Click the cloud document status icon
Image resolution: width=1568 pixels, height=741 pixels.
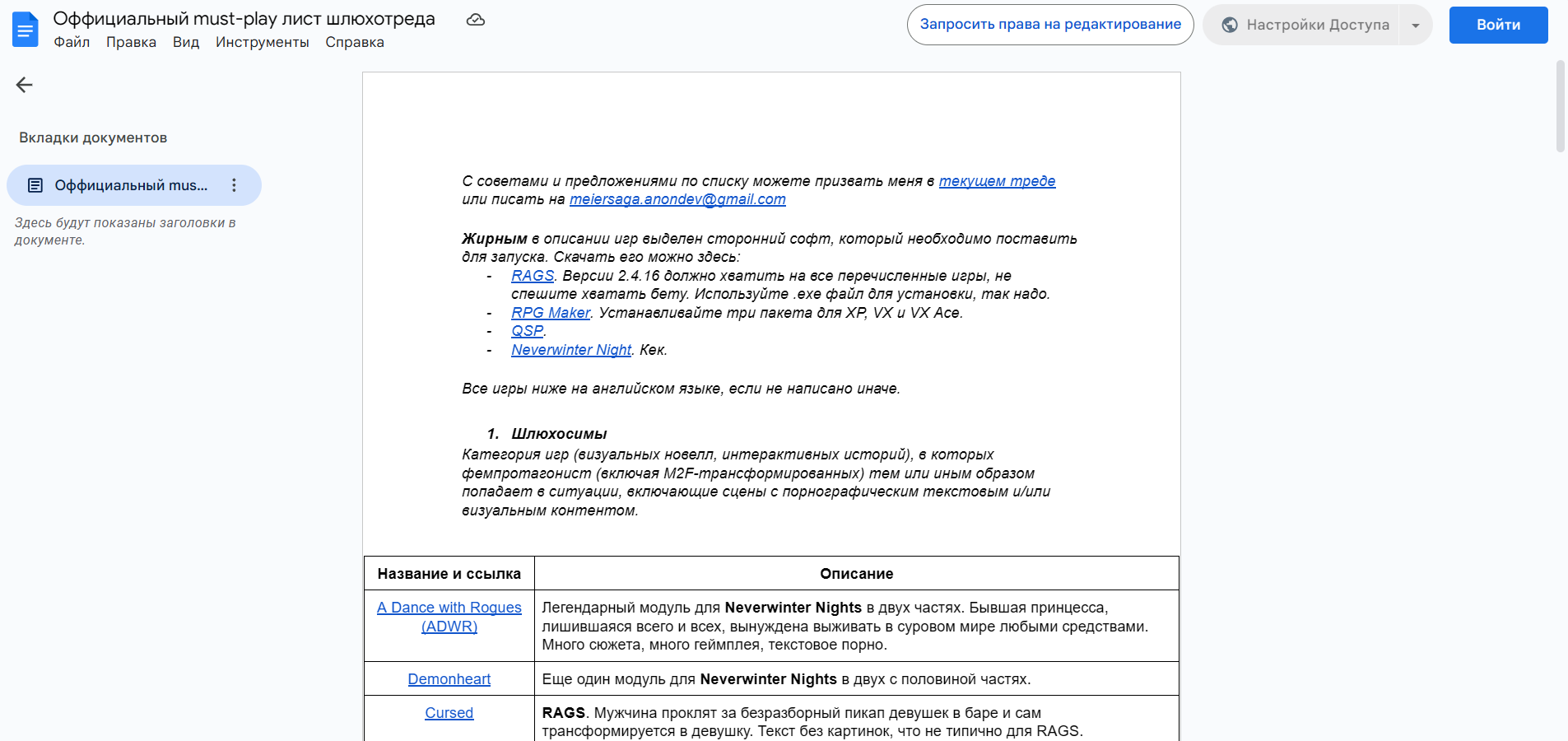[x=476, y=20]
